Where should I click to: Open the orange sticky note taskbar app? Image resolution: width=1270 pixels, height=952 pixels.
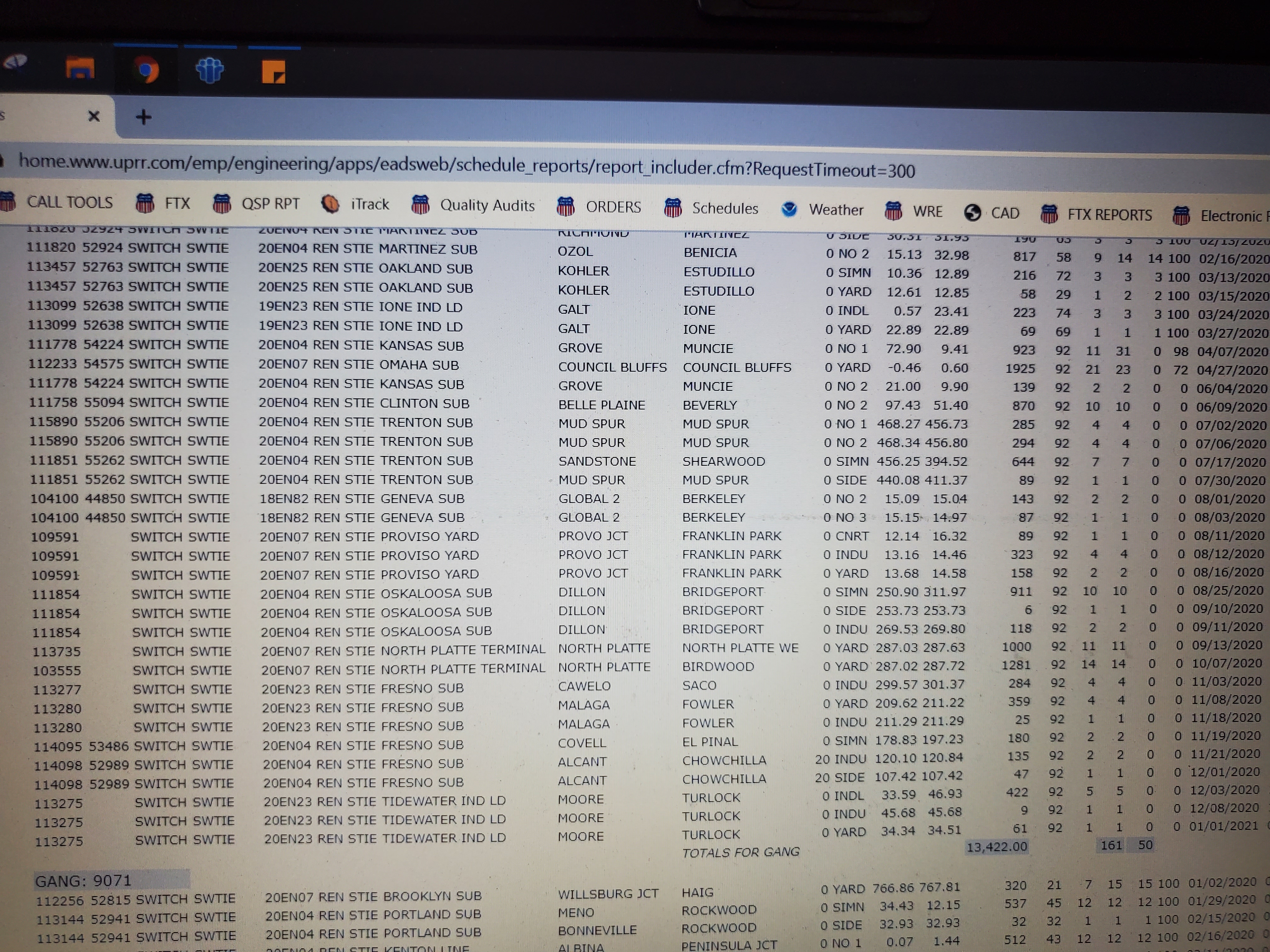(x=273, y=72)
